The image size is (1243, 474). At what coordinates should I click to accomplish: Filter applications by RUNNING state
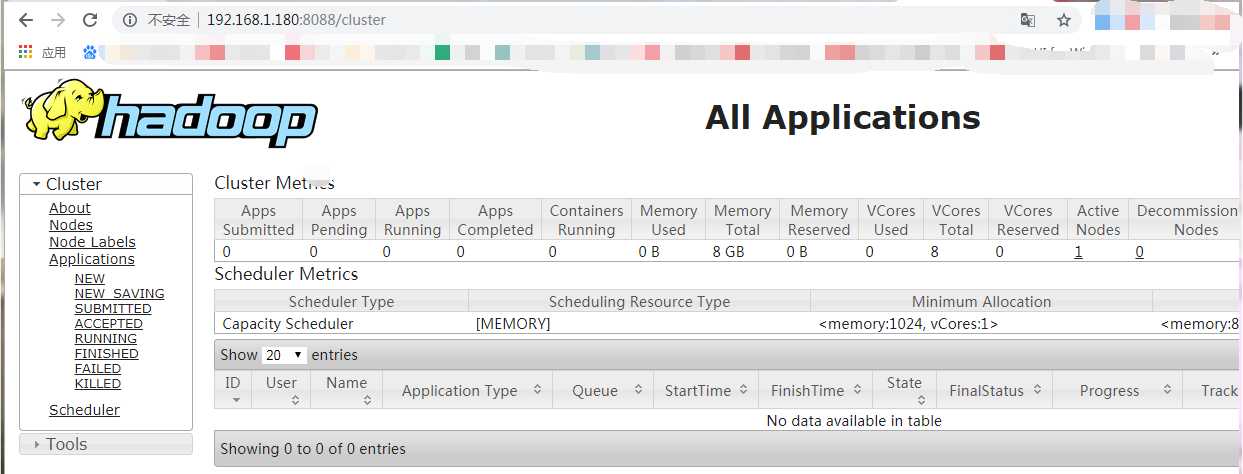coord(106,339)
